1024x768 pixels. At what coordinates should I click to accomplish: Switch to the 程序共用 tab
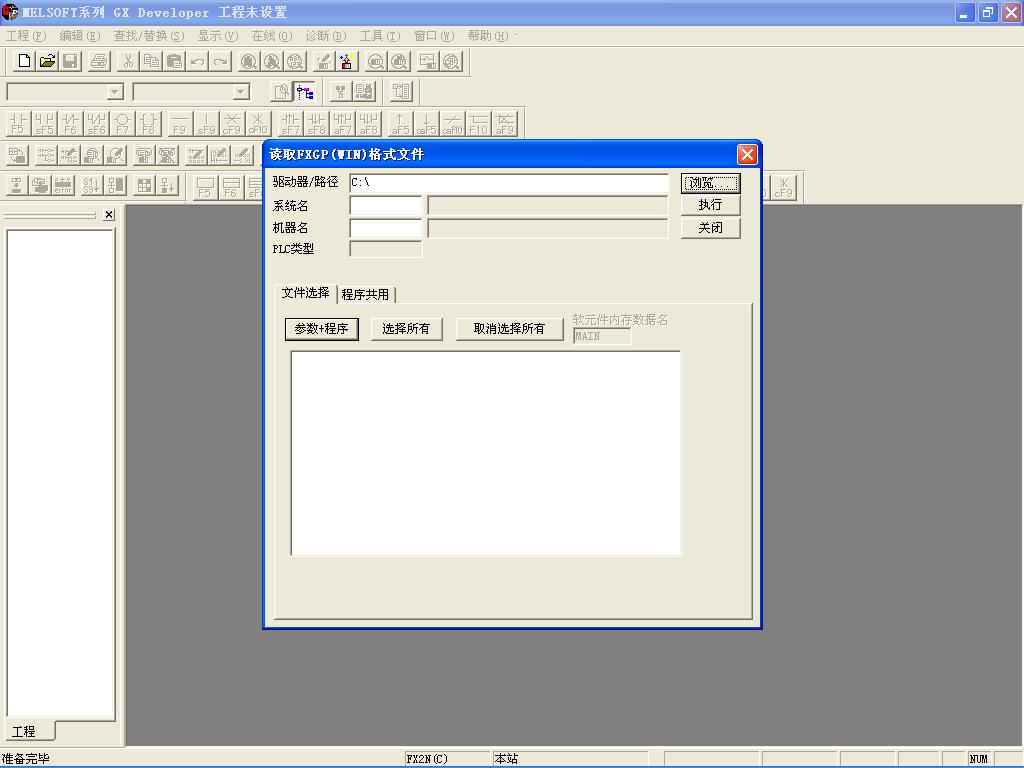pyautogui.click(x=365, y=294)
